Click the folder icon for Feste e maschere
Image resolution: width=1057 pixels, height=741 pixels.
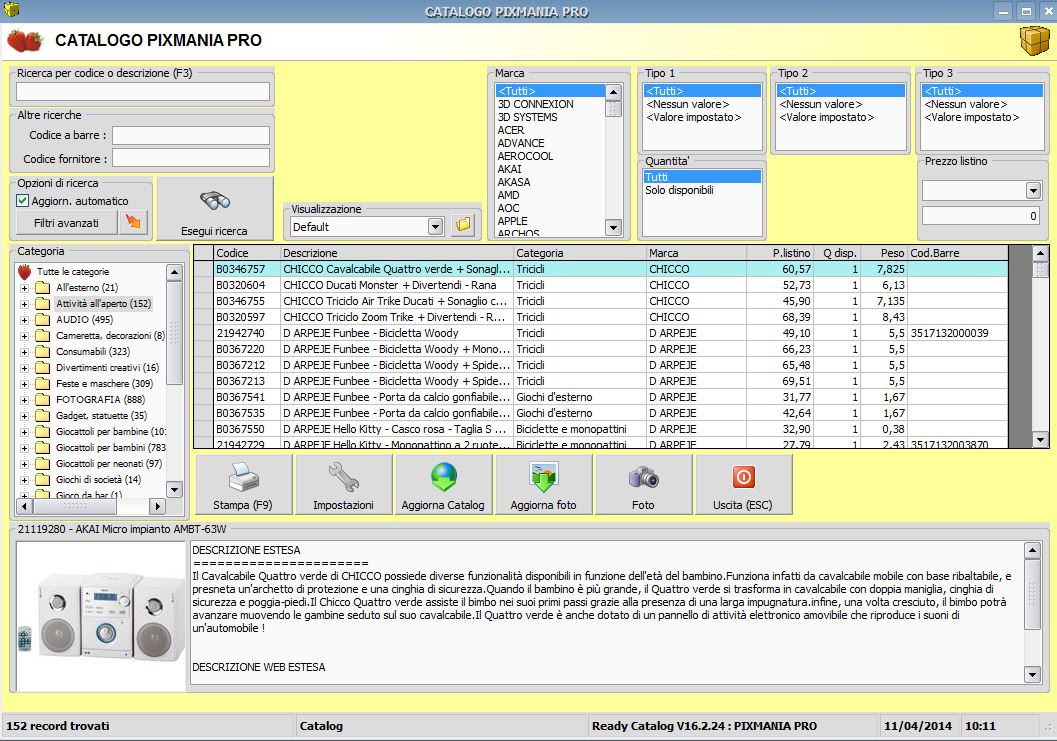(42, 384)
